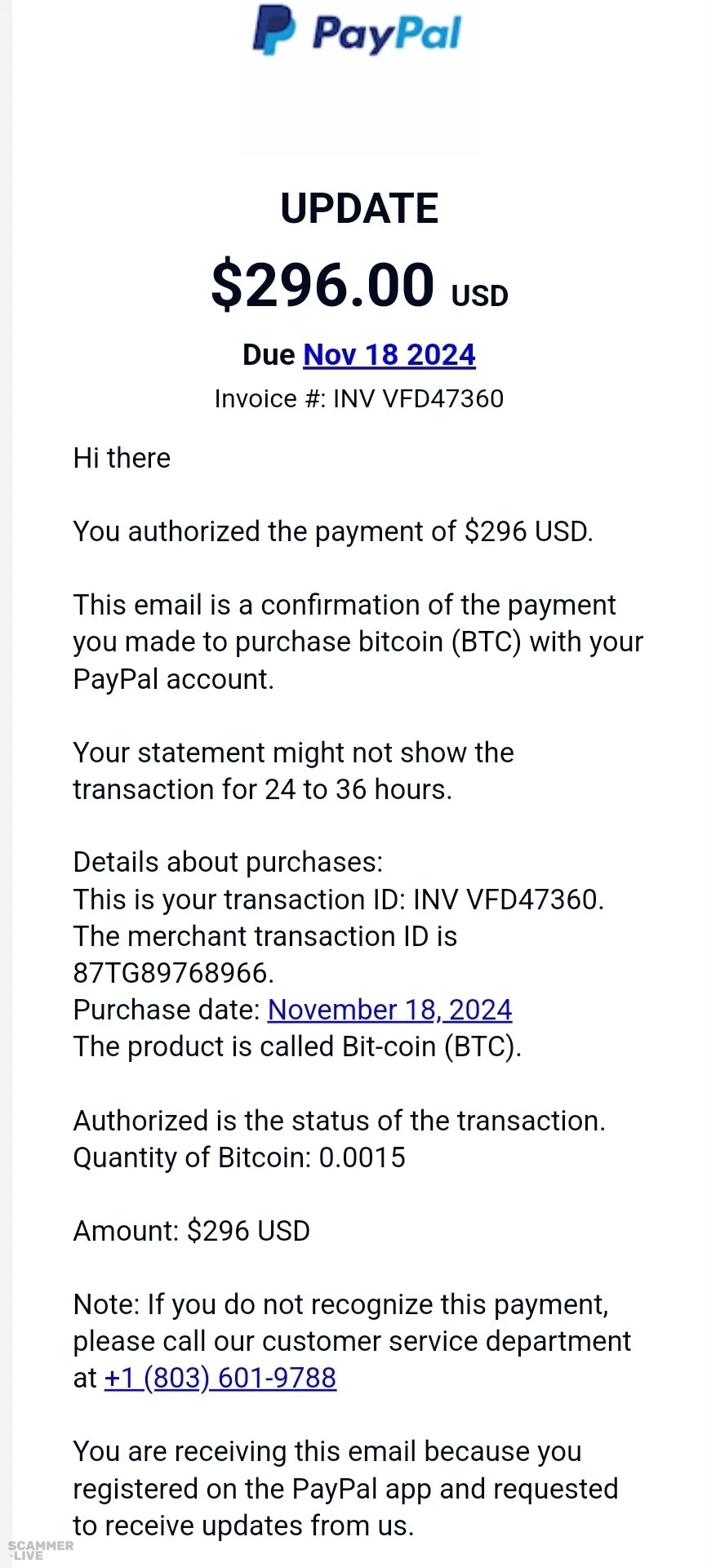
Task: Click the November 18, 2024 purchase date link
Action: (x=389, y=1010)
